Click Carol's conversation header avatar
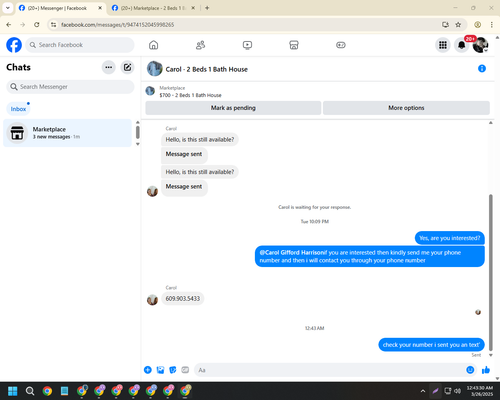The height and width of the screenshot is (400, 500). [155, 69]
